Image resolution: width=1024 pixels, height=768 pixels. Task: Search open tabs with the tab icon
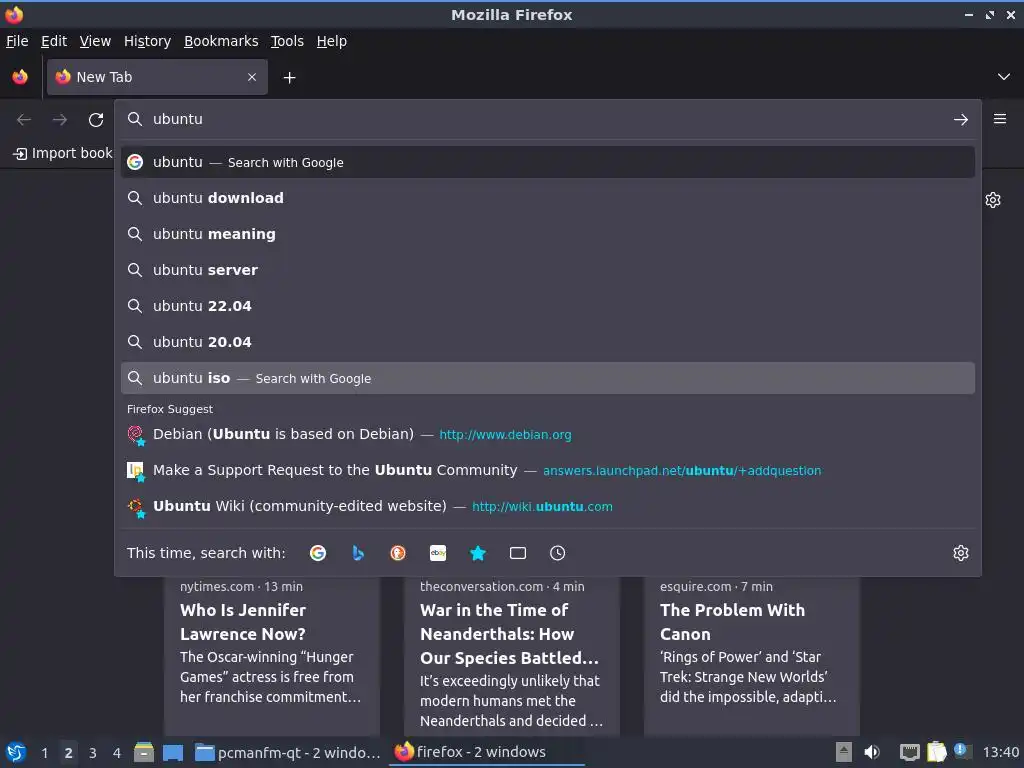518,553
